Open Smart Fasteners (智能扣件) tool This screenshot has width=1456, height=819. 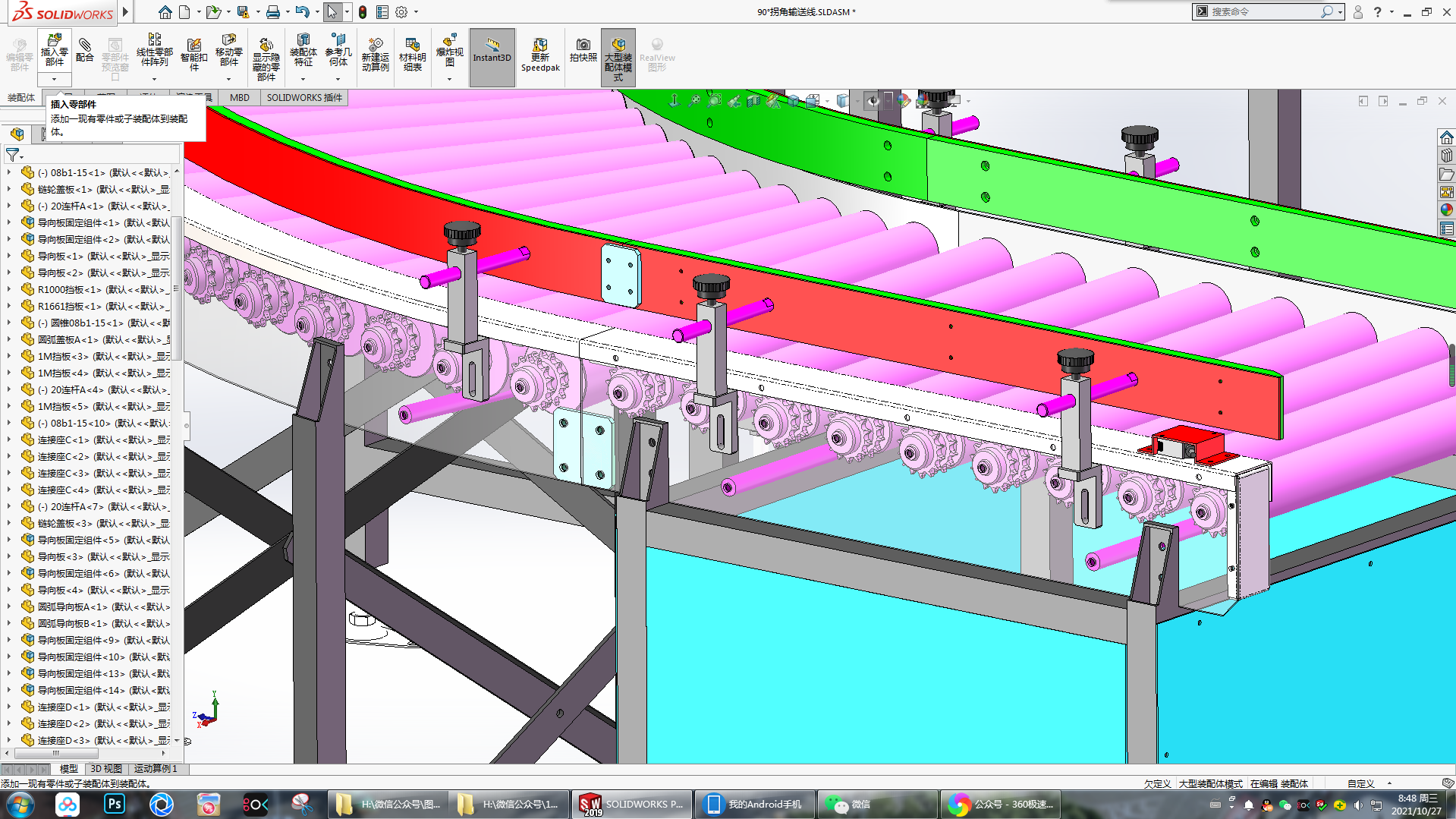tap(193, 55)
